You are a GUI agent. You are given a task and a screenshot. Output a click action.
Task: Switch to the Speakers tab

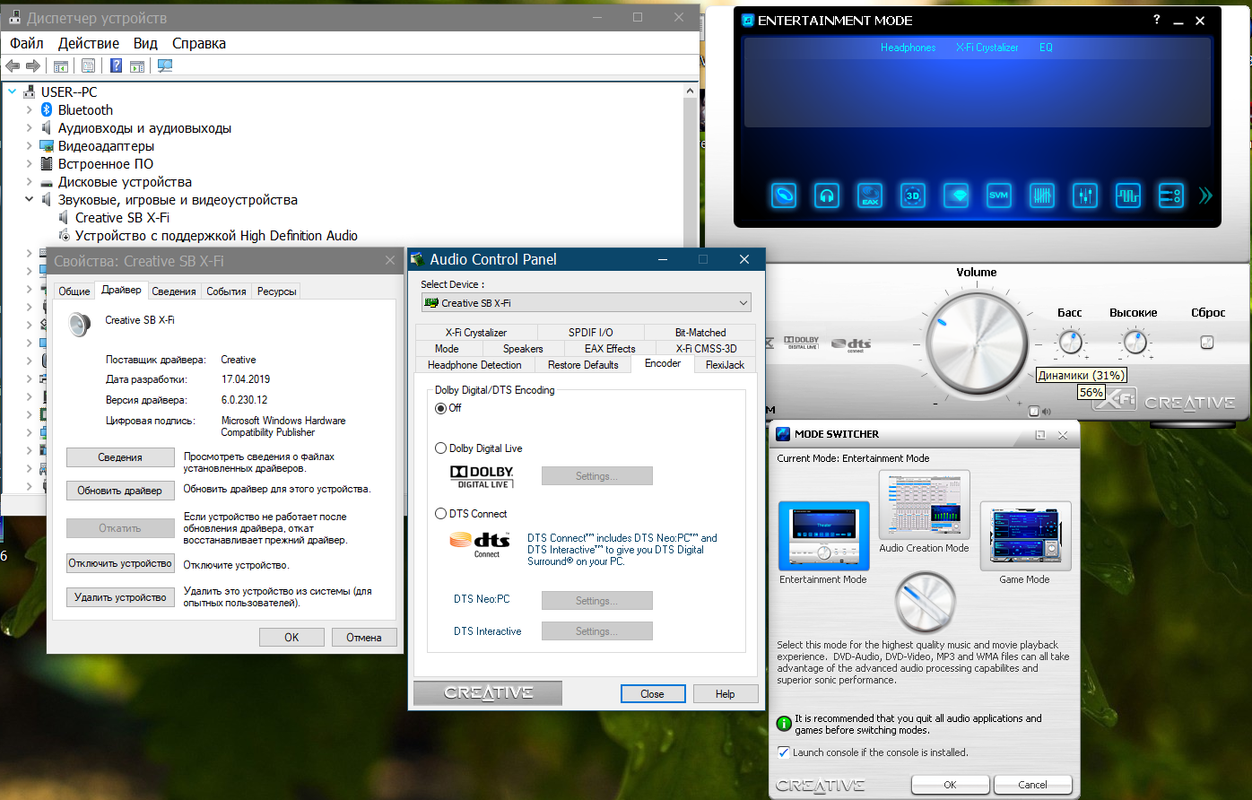pos(523,348)
